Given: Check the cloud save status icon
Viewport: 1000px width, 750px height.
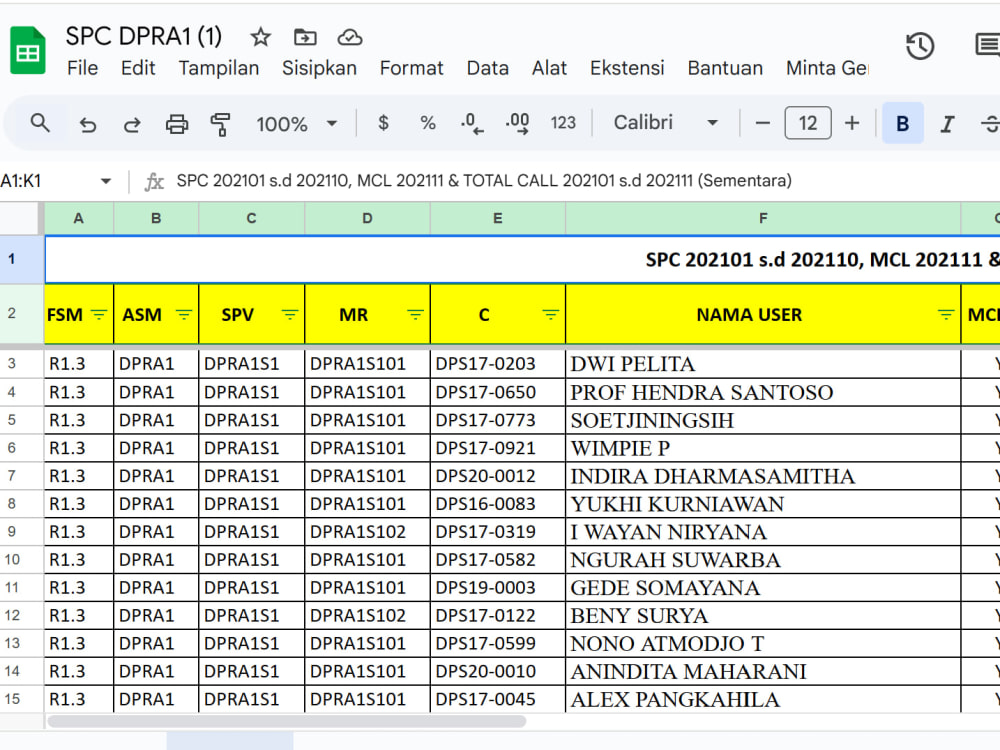Looking at the screenshot, I should click(x=349, y=38).
